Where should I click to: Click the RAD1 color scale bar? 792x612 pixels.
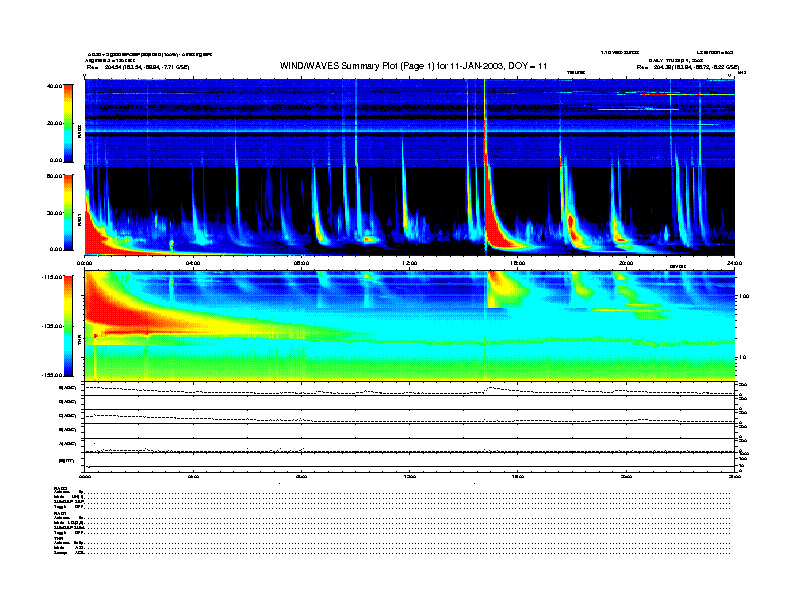[69, 213]
